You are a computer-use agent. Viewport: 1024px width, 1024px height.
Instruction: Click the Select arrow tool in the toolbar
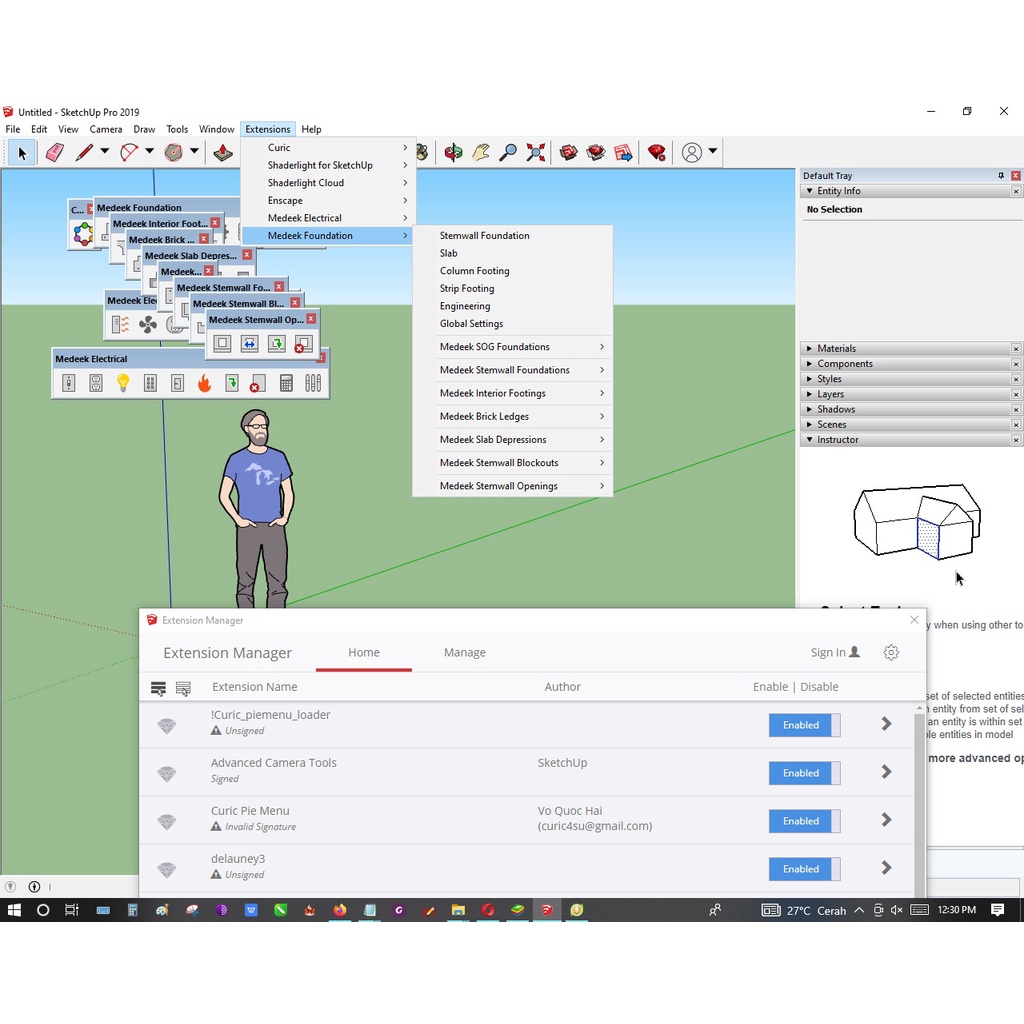(21, 152)
